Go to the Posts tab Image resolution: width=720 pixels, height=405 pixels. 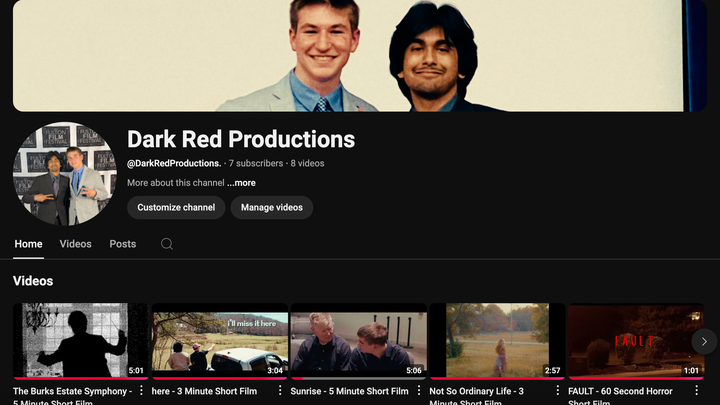(x=123, y=244)
